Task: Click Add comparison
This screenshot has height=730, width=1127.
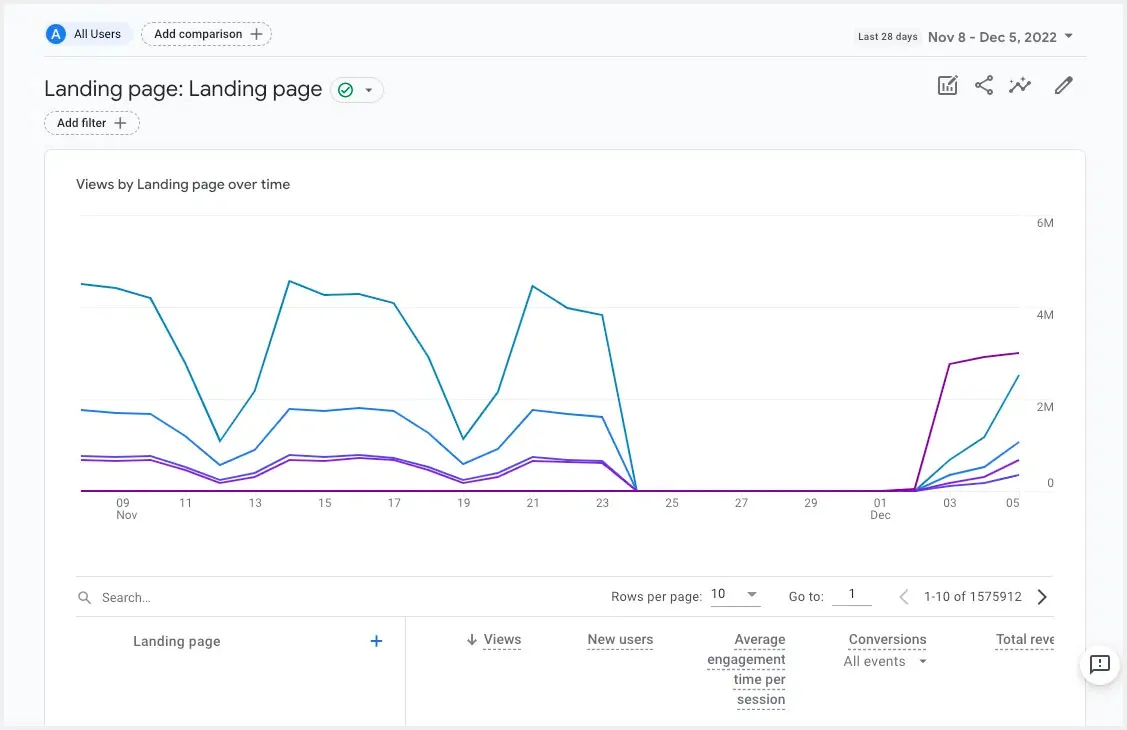Action: click(x=206, y=33)
